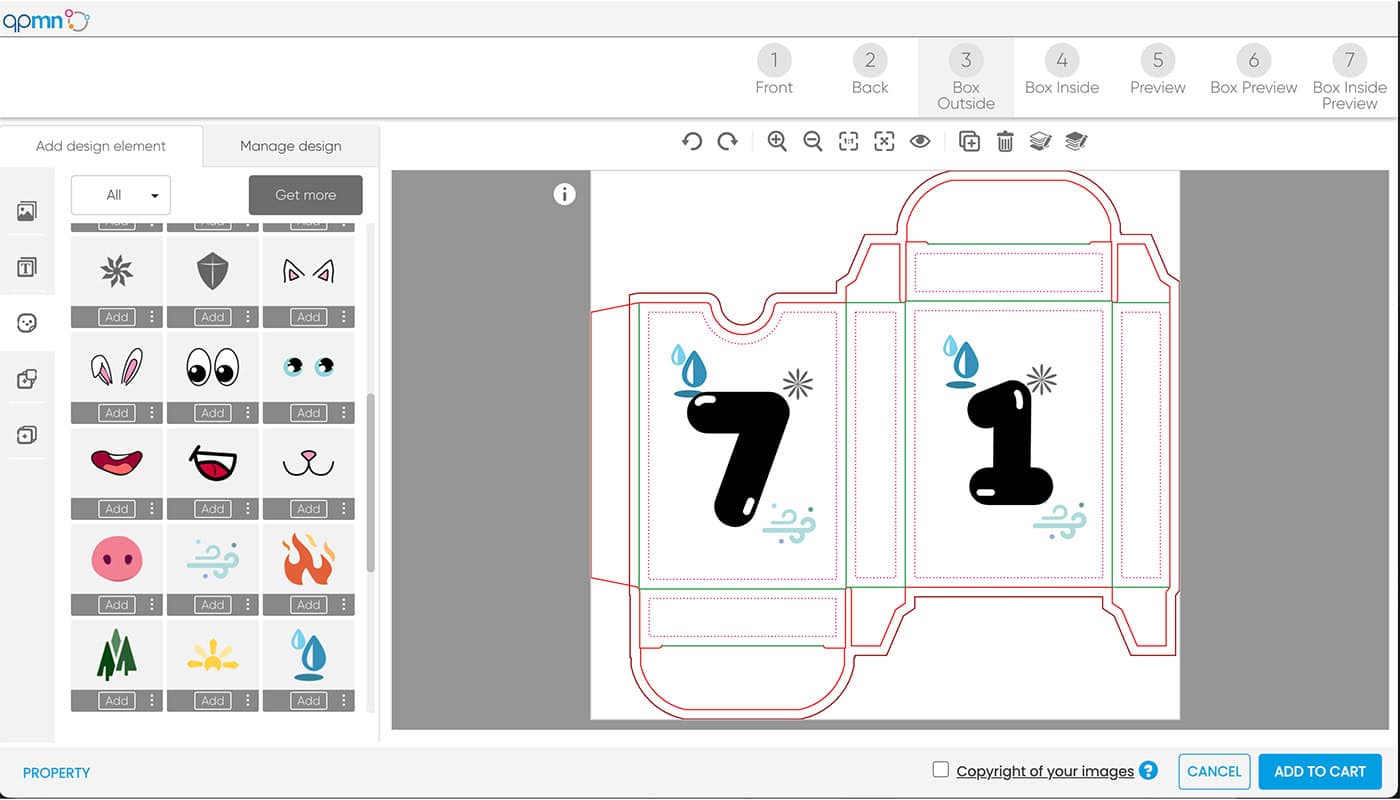Click the redo arrow in the toolbar

click(x=728, y=142)
